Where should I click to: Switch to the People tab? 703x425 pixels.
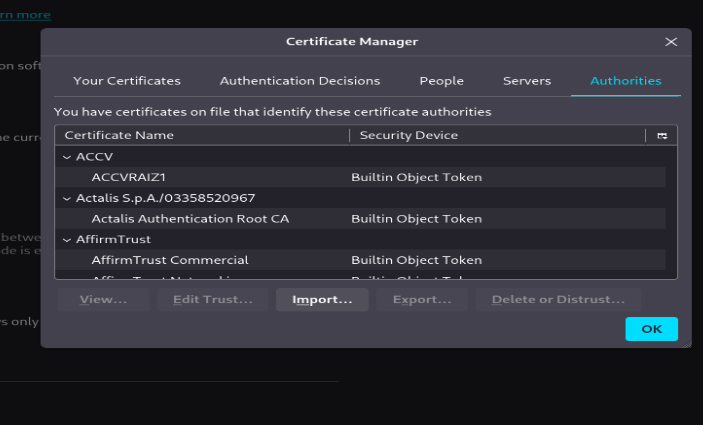441,81
